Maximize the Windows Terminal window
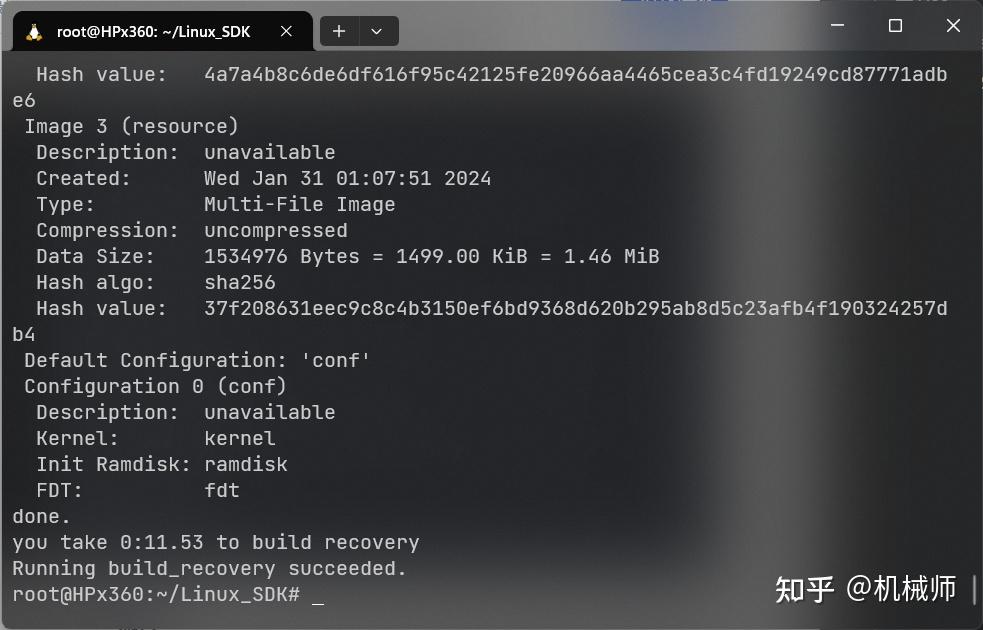This screenshot has width=983, height=630. (895, 26)
